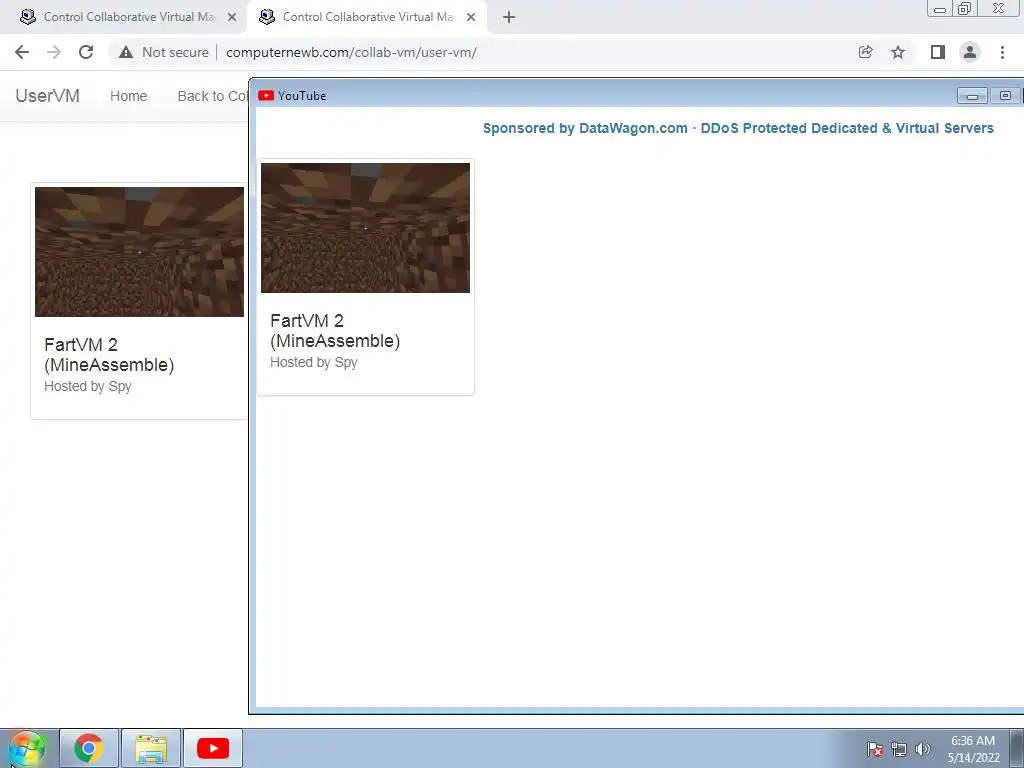Click Hosted by Spy in Chrome page
The image size is (1024, 768).
pyautogui.click(x=88, y=387)
